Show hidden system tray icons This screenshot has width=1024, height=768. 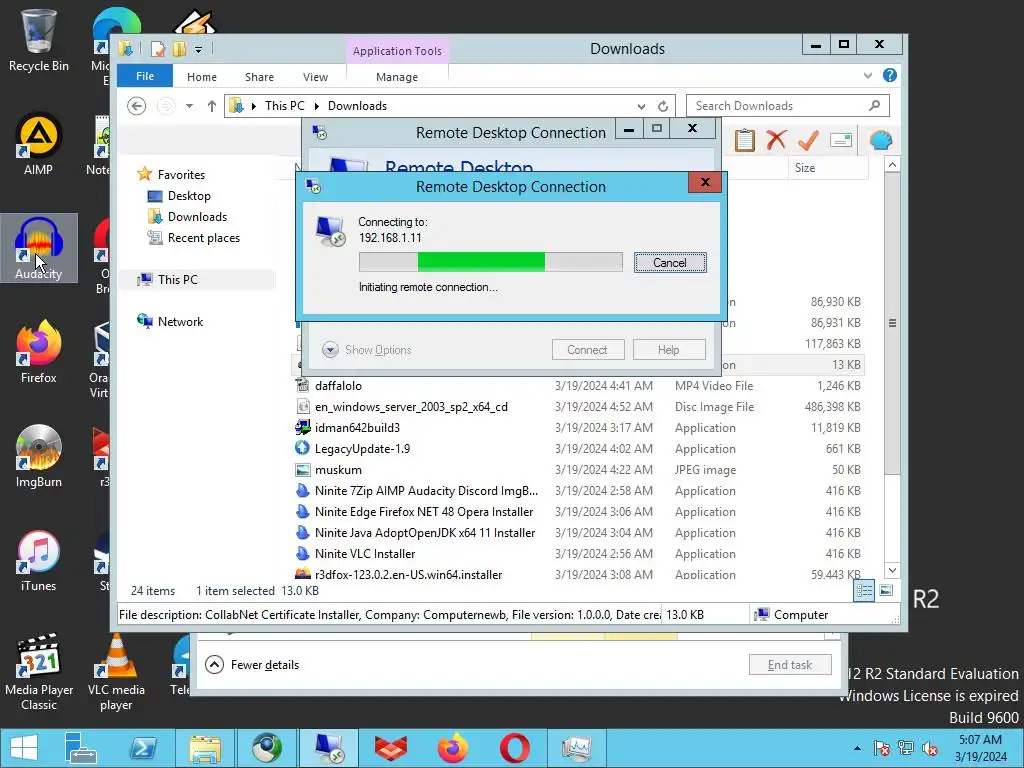pyautogui.click(x=857, y=748)
